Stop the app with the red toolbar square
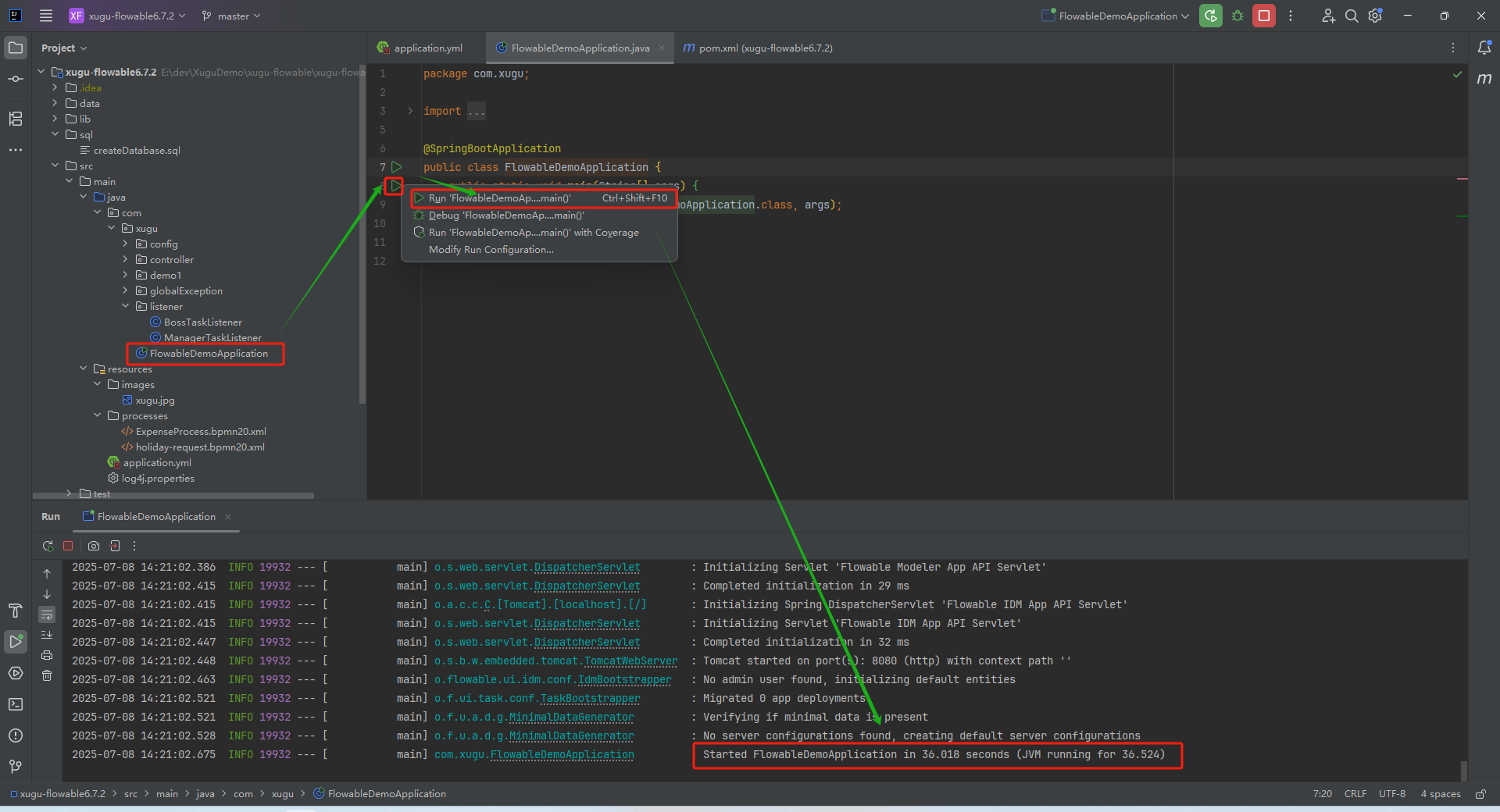This screenshot has height=812, width=1500. coord(1263,16)
